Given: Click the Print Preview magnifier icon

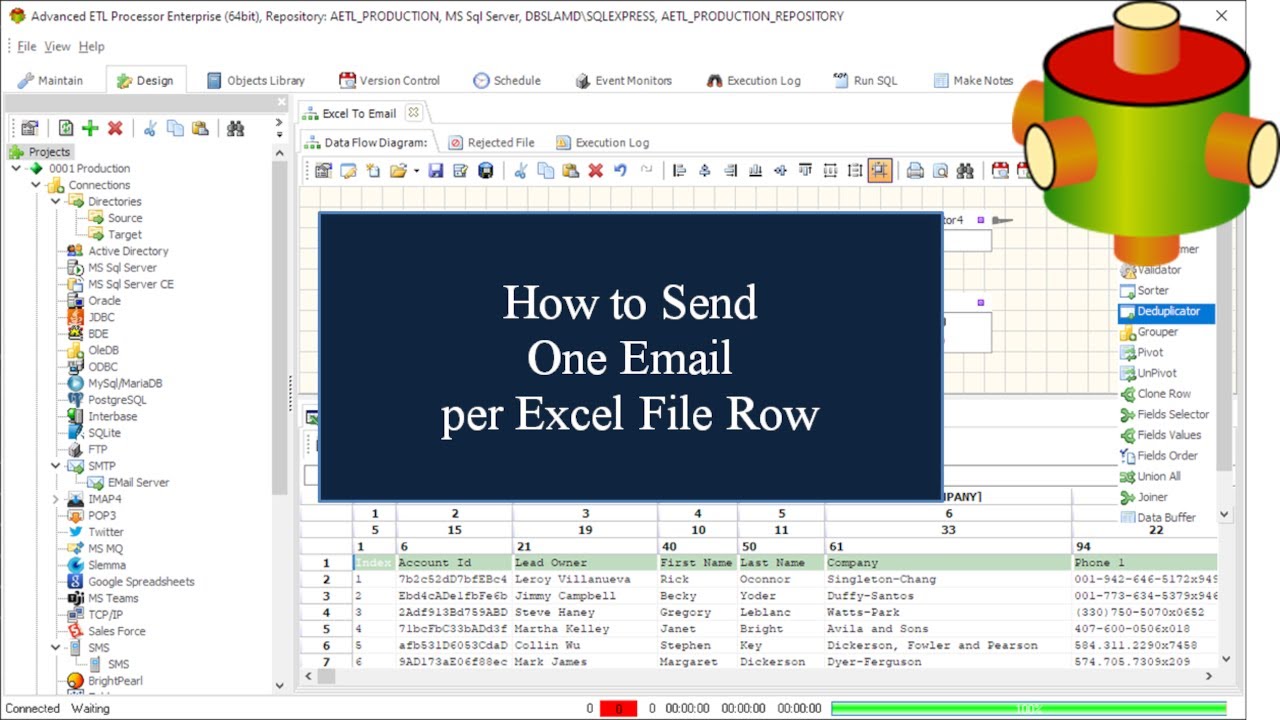Looking at the screenshot, I should [x=940, y=171].
